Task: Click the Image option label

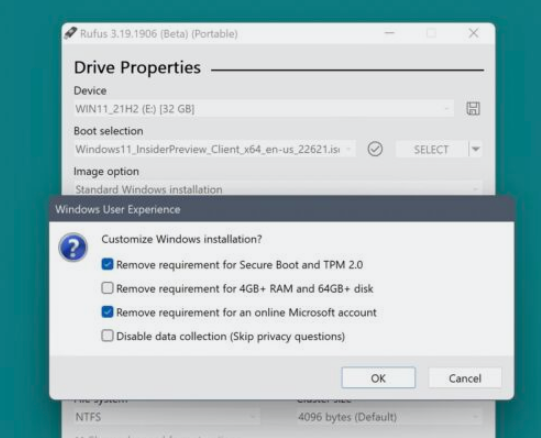Action: (106, 171)
